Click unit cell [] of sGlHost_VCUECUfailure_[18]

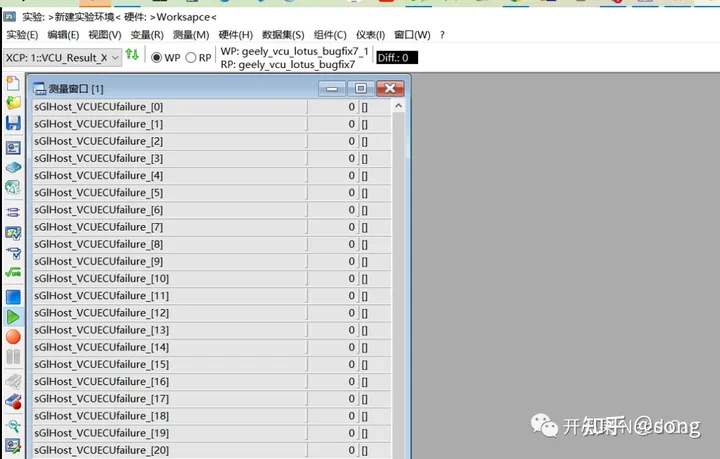tap(364, 416)
